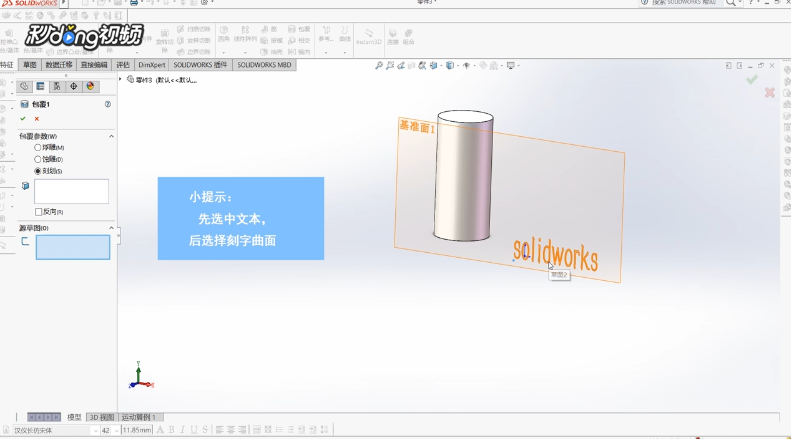
Task: Open the DimXpertManager crosshair tab icon
Action: click(x=74, y=86)
